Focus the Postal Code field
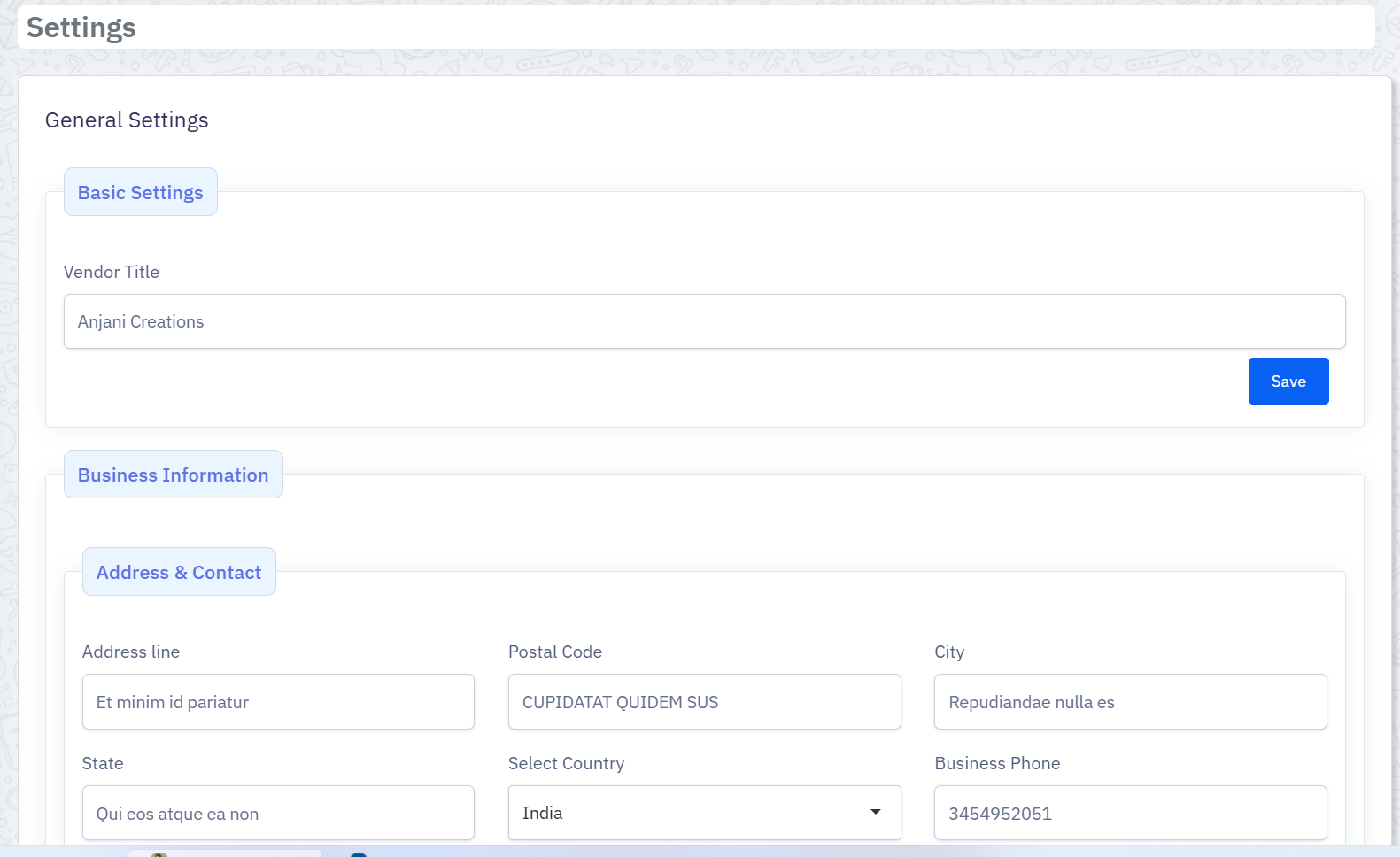This screenshot has height=857, width=1400. [x=704, y=702]
